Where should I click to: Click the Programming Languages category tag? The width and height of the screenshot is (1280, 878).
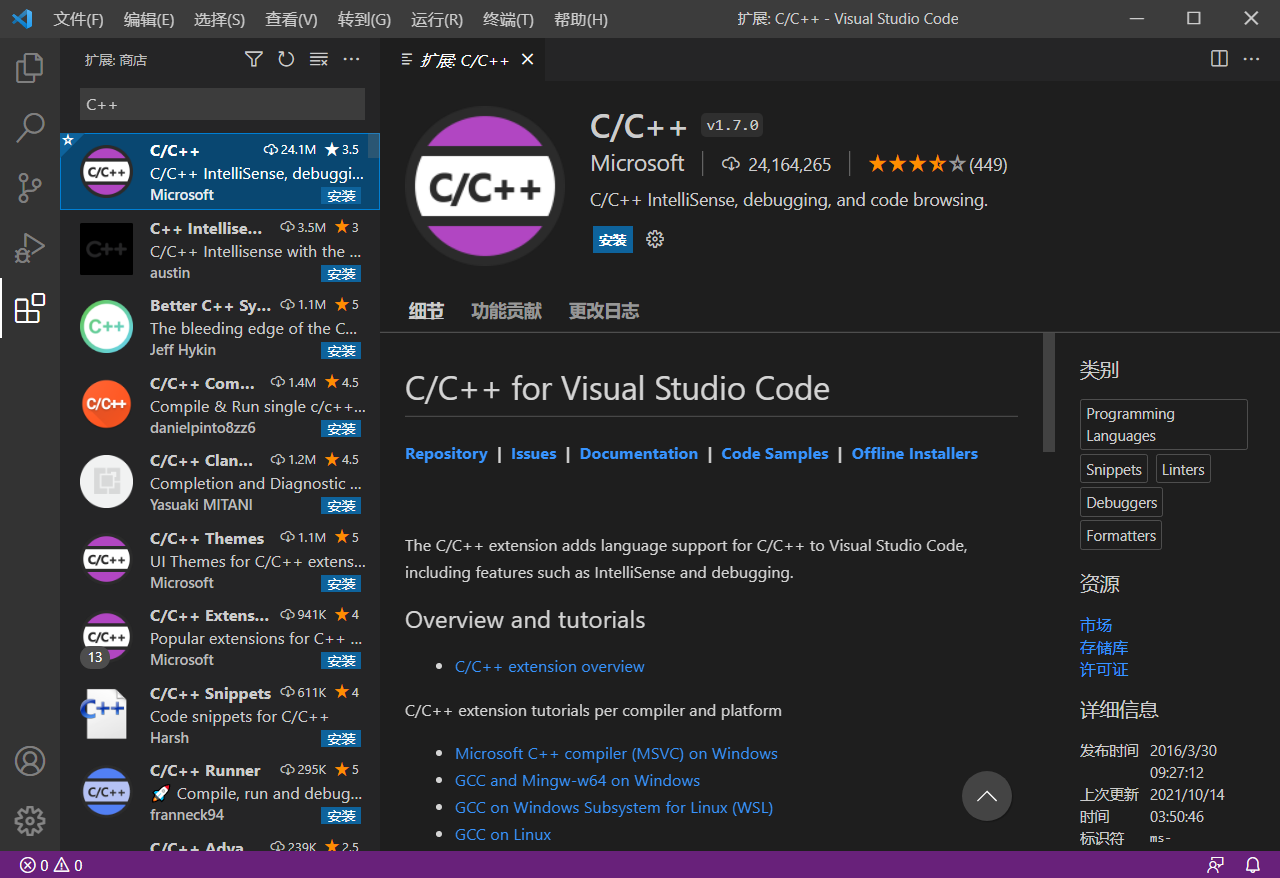point(1164,425)
